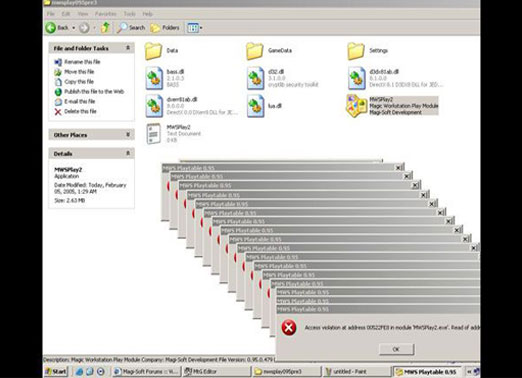This screenshot has height=378, width=522.
Task: Select the MWSPlay2 text document icon
Action: (154, 134)
